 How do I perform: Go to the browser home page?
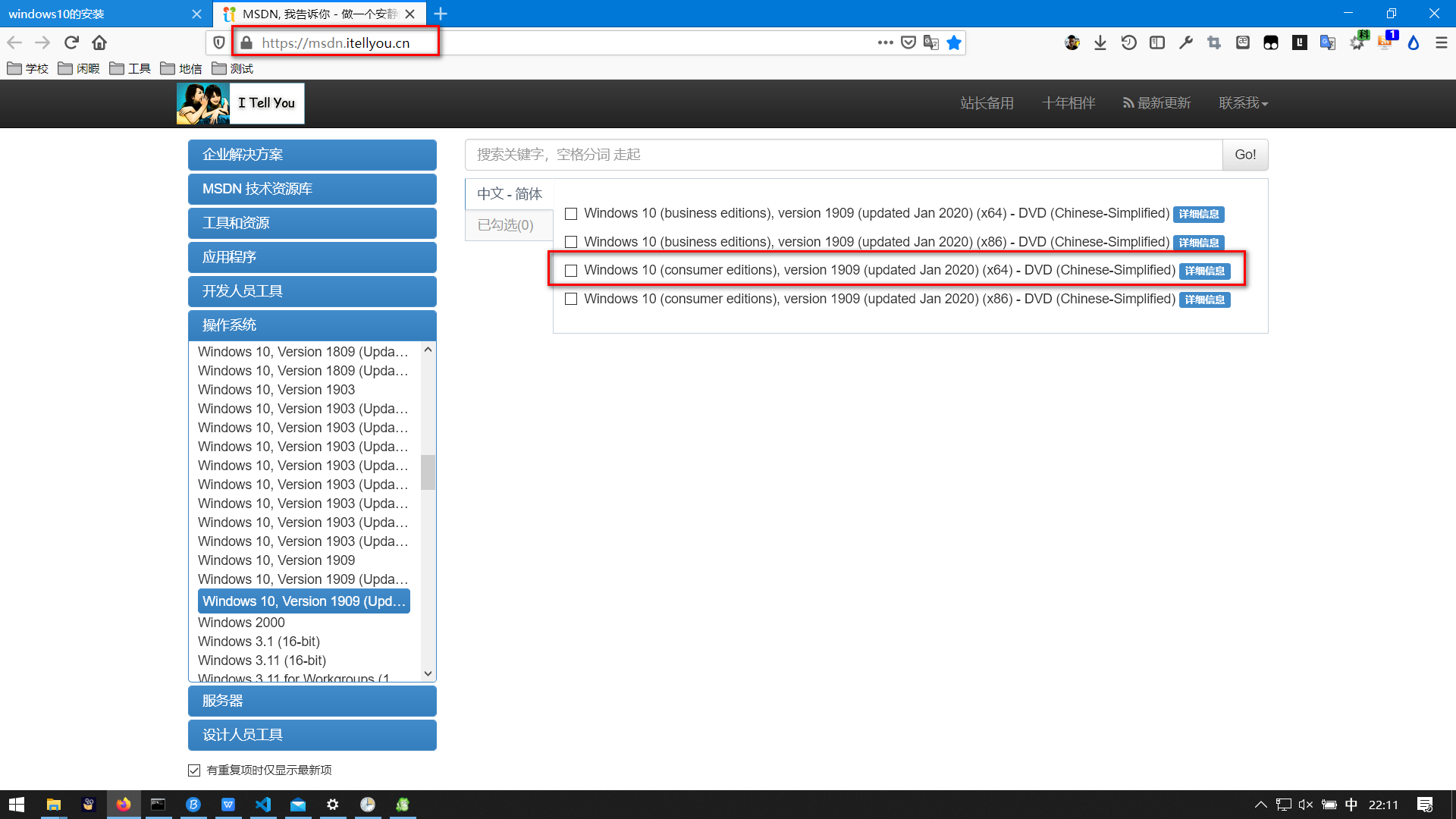tap(99, 42)
